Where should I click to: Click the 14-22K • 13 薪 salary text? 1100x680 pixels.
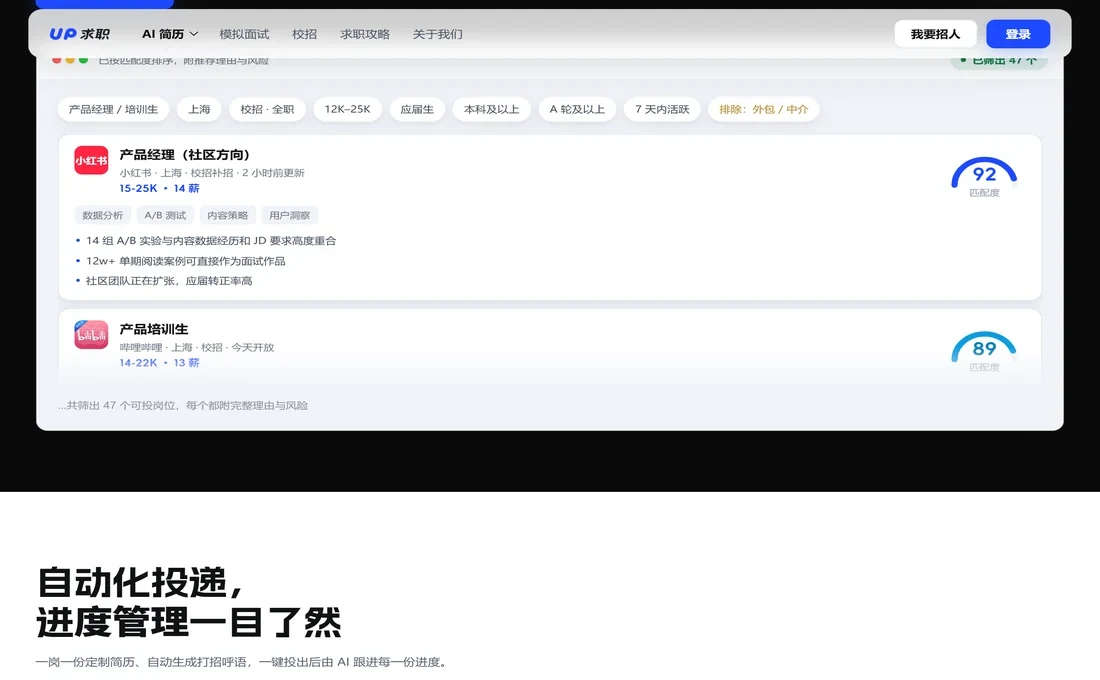click(x=159, y=363)
